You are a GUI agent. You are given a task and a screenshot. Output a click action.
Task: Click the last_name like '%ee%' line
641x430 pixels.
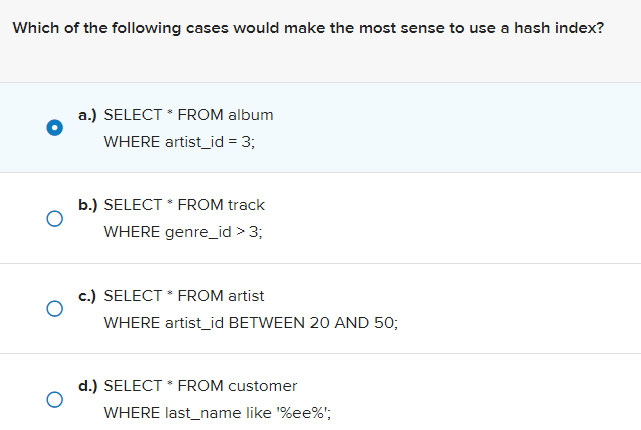[x=217, y=413]
